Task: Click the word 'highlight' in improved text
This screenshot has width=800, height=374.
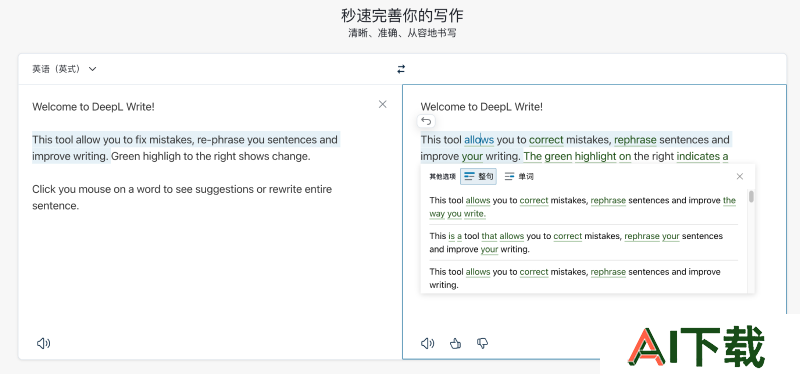Action: tap(595, 157)
